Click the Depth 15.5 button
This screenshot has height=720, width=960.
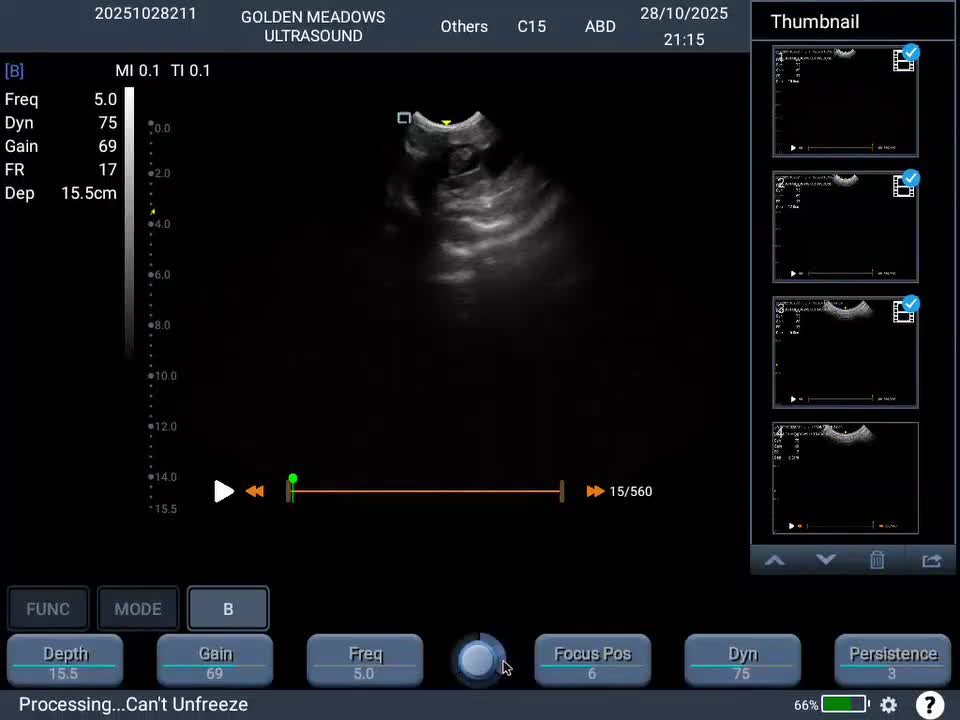click(65, 661)
